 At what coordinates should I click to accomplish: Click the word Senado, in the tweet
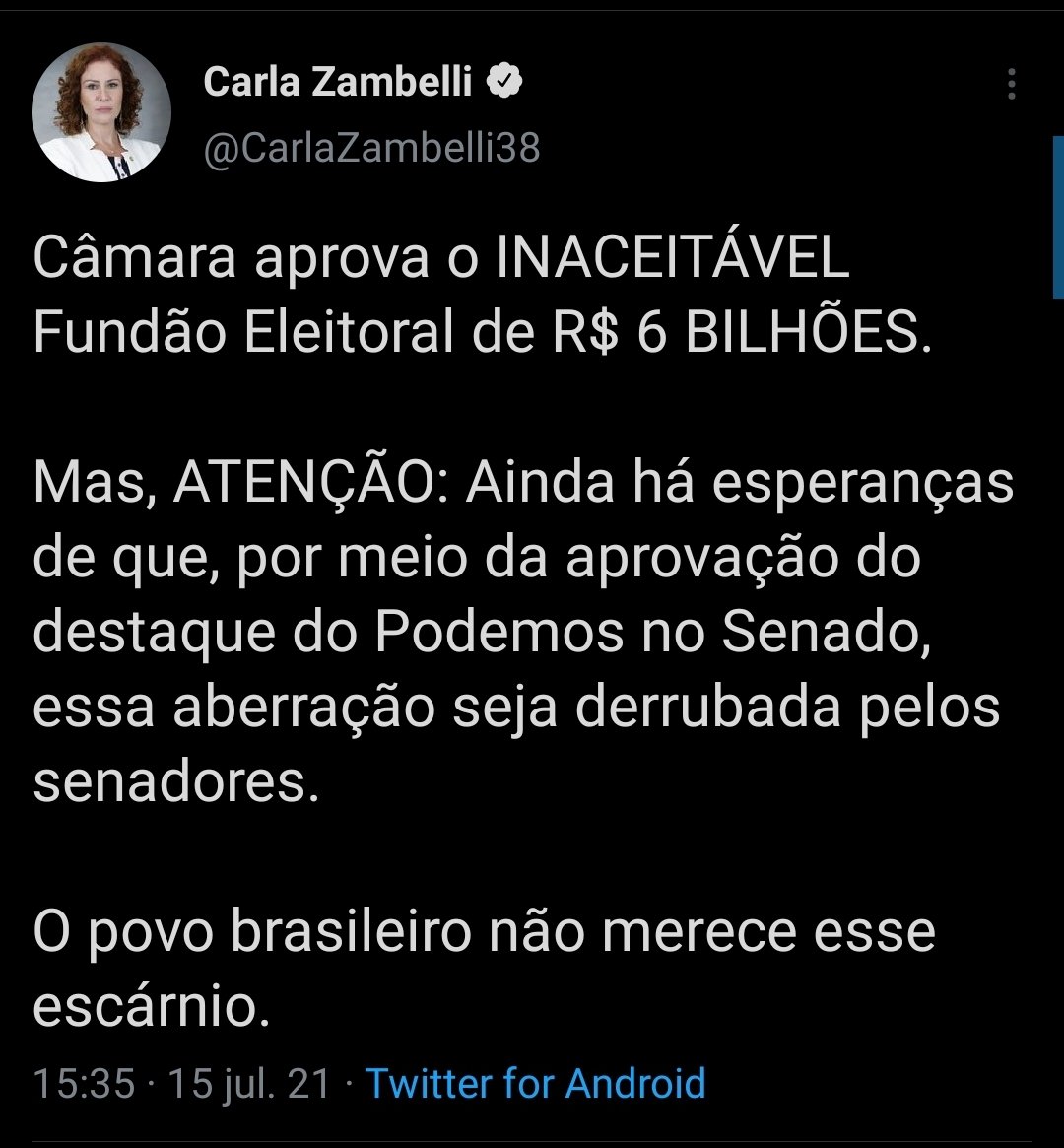827,633
